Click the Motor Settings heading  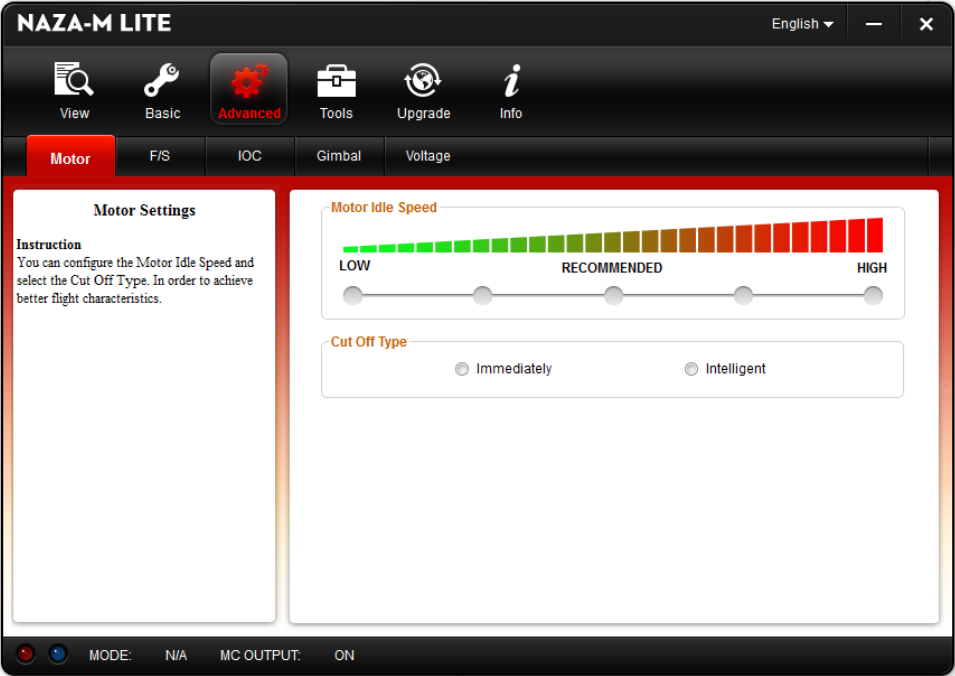click(x=144, y=210)
